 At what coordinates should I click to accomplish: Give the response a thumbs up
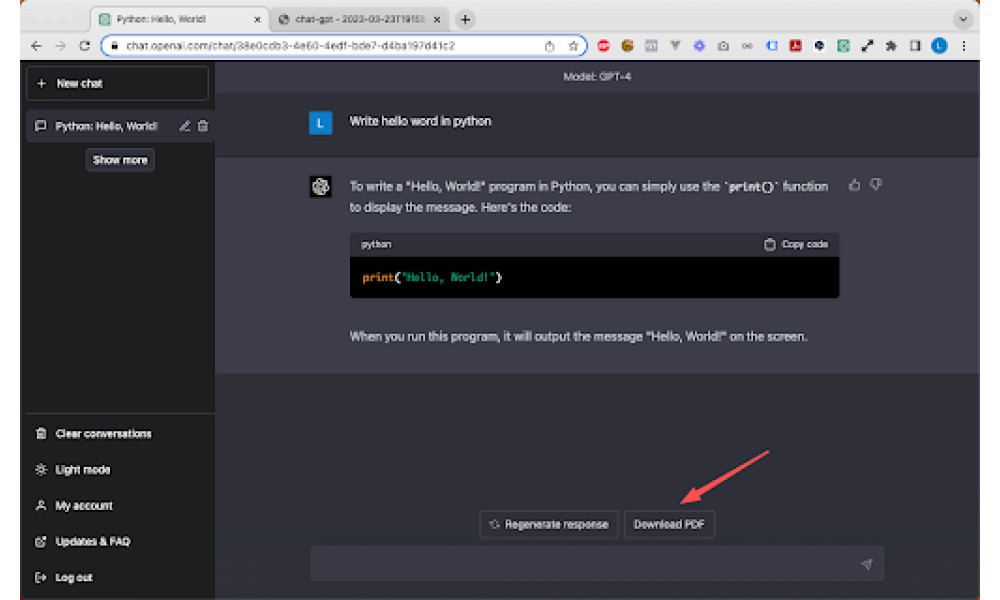click(x=855, y=185)
